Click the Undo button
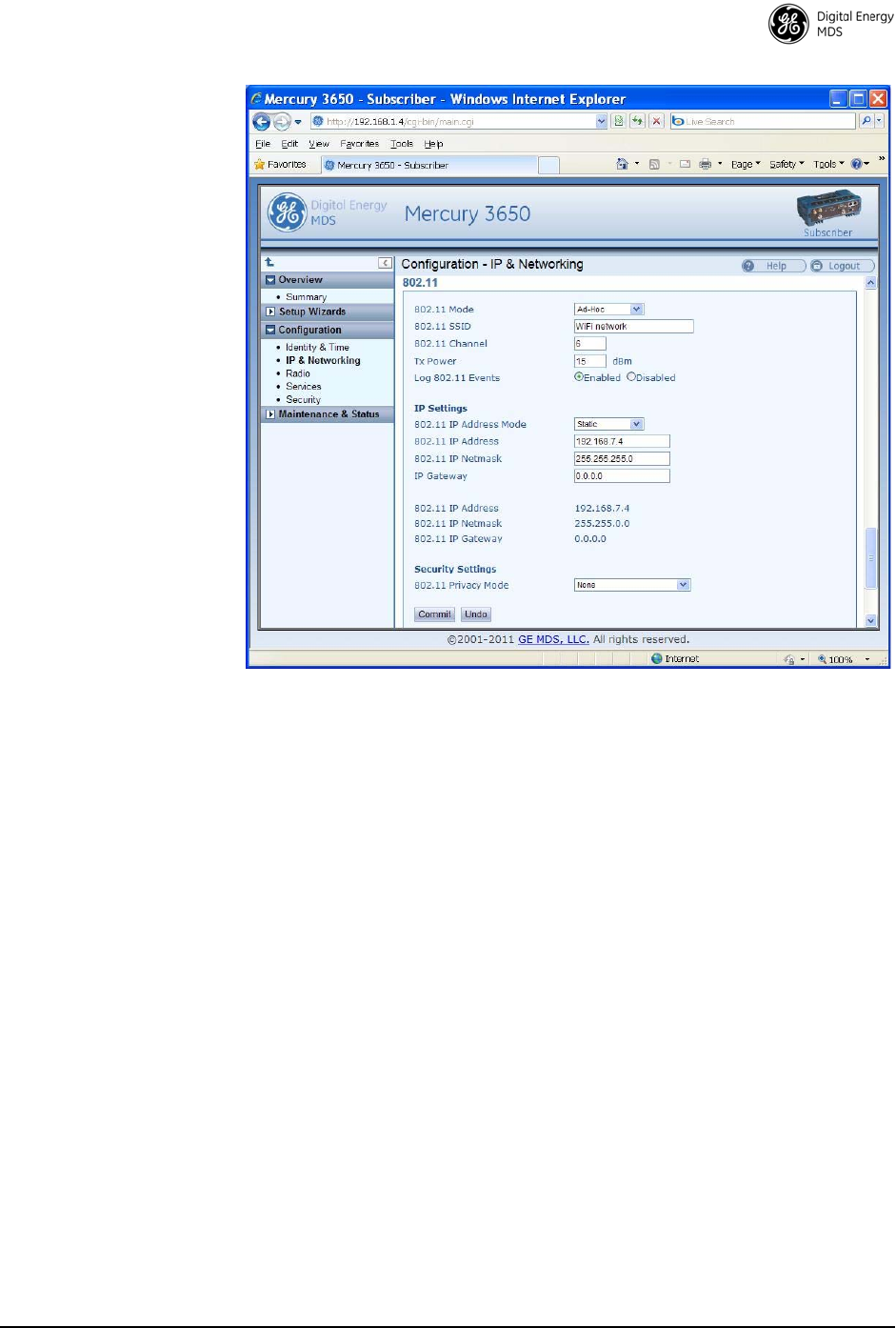896x1328 pixels. tap(476, 614)
